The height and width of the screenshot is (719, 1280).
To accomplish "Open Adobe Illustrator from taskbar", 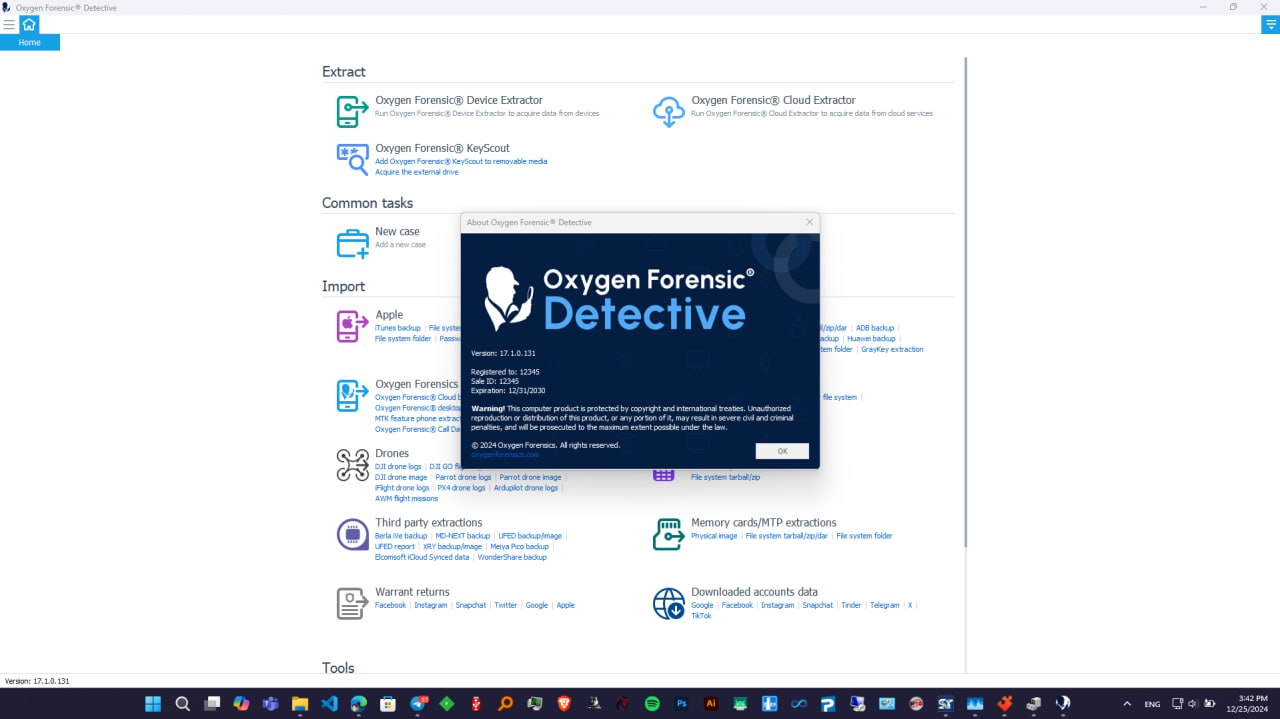I will (711, 703).
